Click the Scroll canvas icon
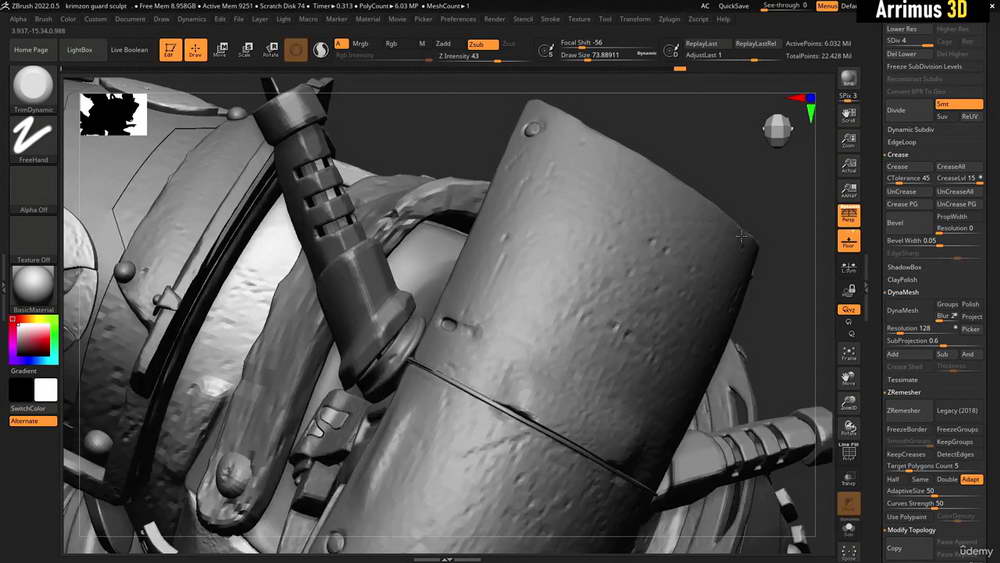1000x563 pixels. 848,115
